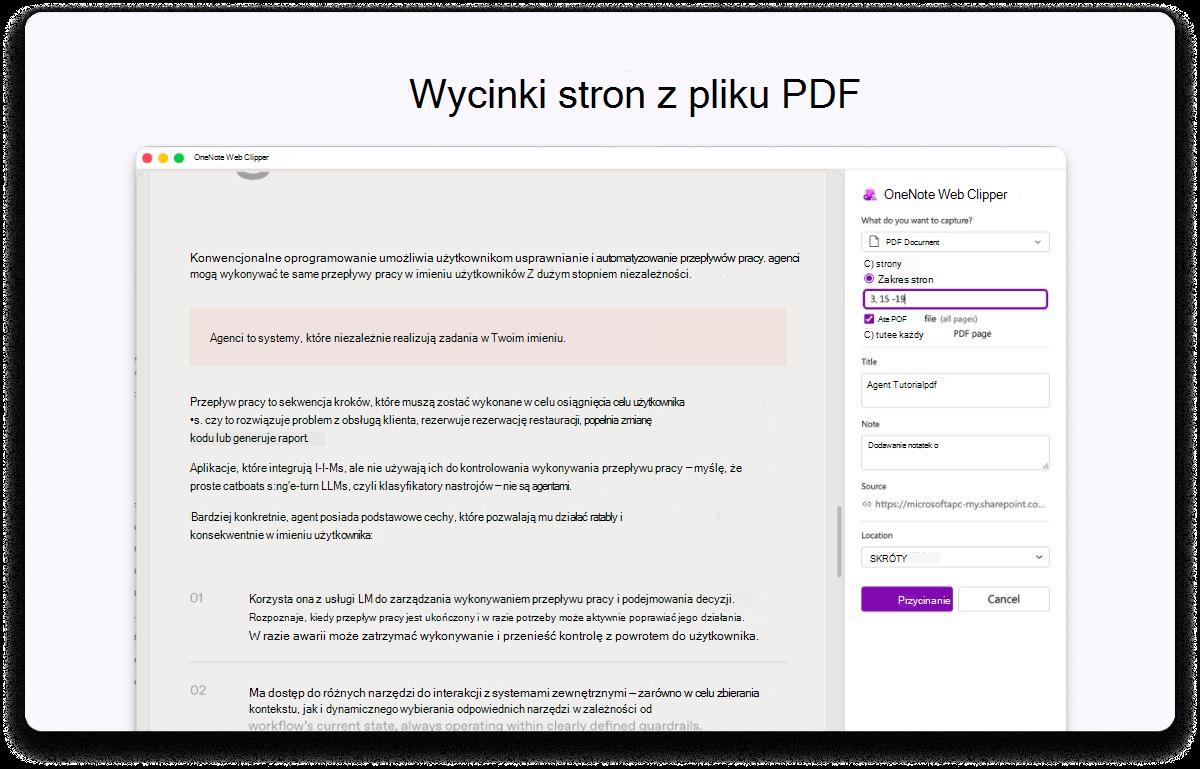Click the paragraph starting 'Konwencjonalne oprogramowanie'

coord(494,265)
